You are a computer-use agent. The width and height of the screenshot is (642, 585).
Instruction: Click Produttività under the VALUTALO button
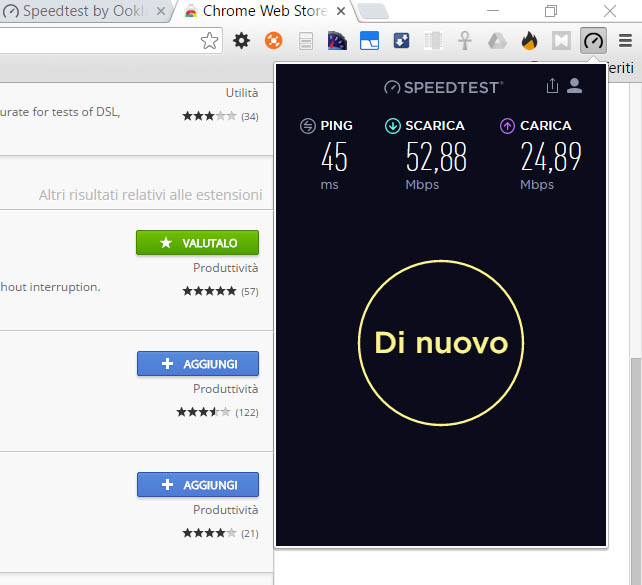click(226, 268)
